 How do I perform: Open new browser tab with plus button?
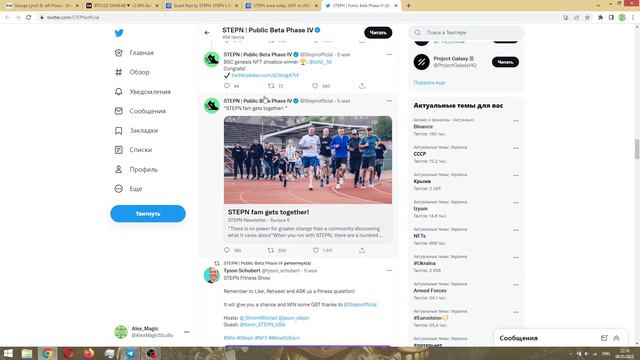[x=408, y=6]
